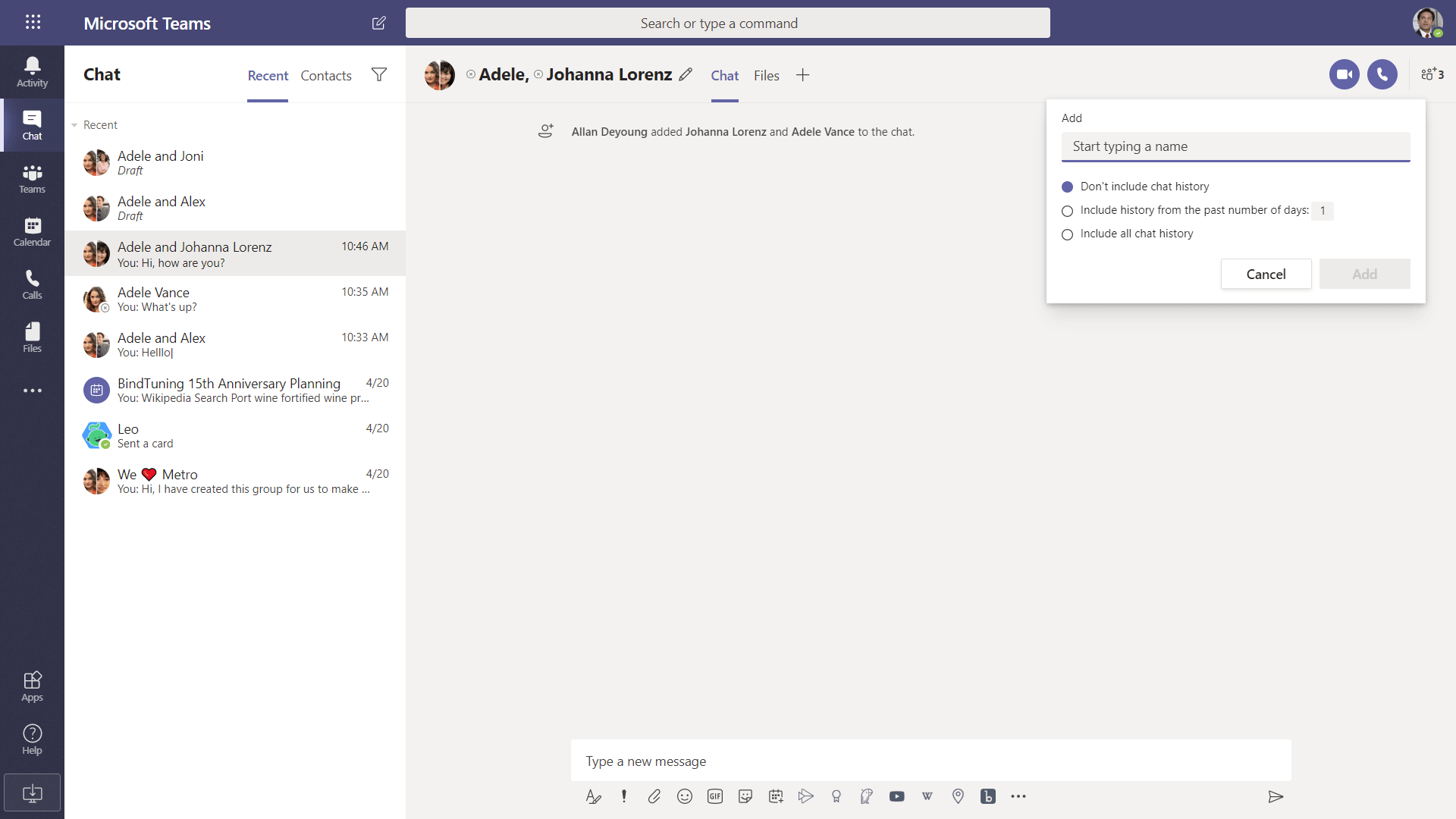The height and width of the screenshot is (819, 1456).
Task: Set message delivery importance options
Action: click(x=623, y=796)
